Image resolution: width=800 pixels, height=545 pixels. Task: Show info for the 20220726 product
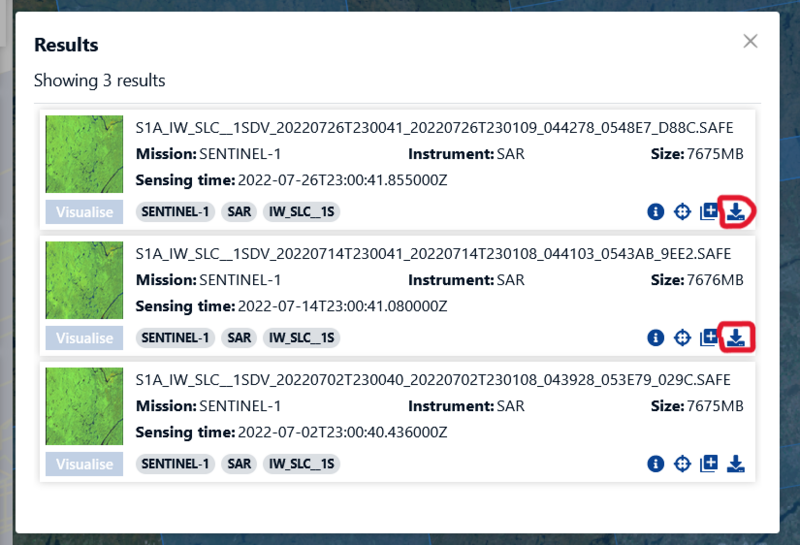(x=656, y=211)
